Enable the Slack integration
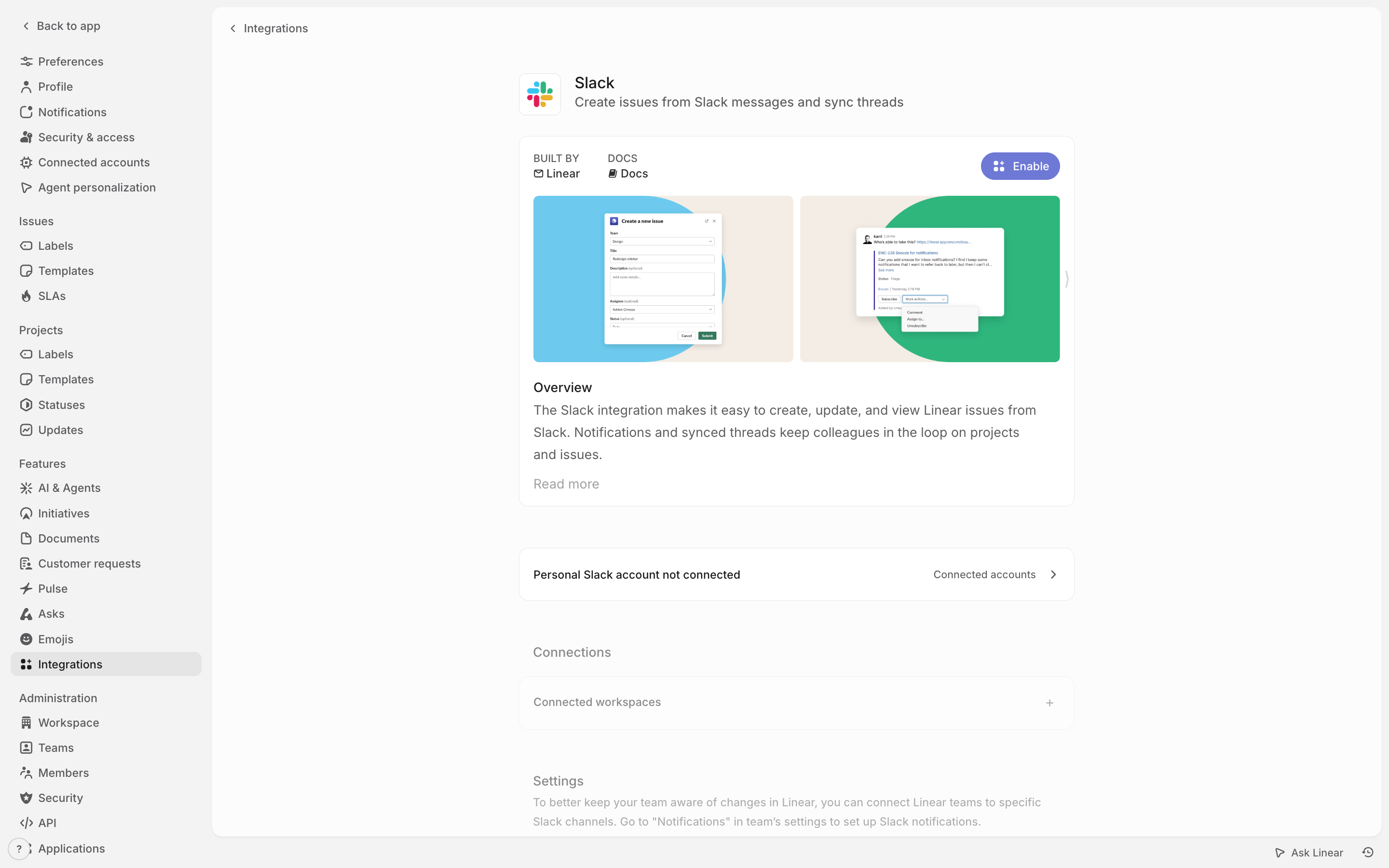This screenshot has width=1389, height=868. 1020,166
